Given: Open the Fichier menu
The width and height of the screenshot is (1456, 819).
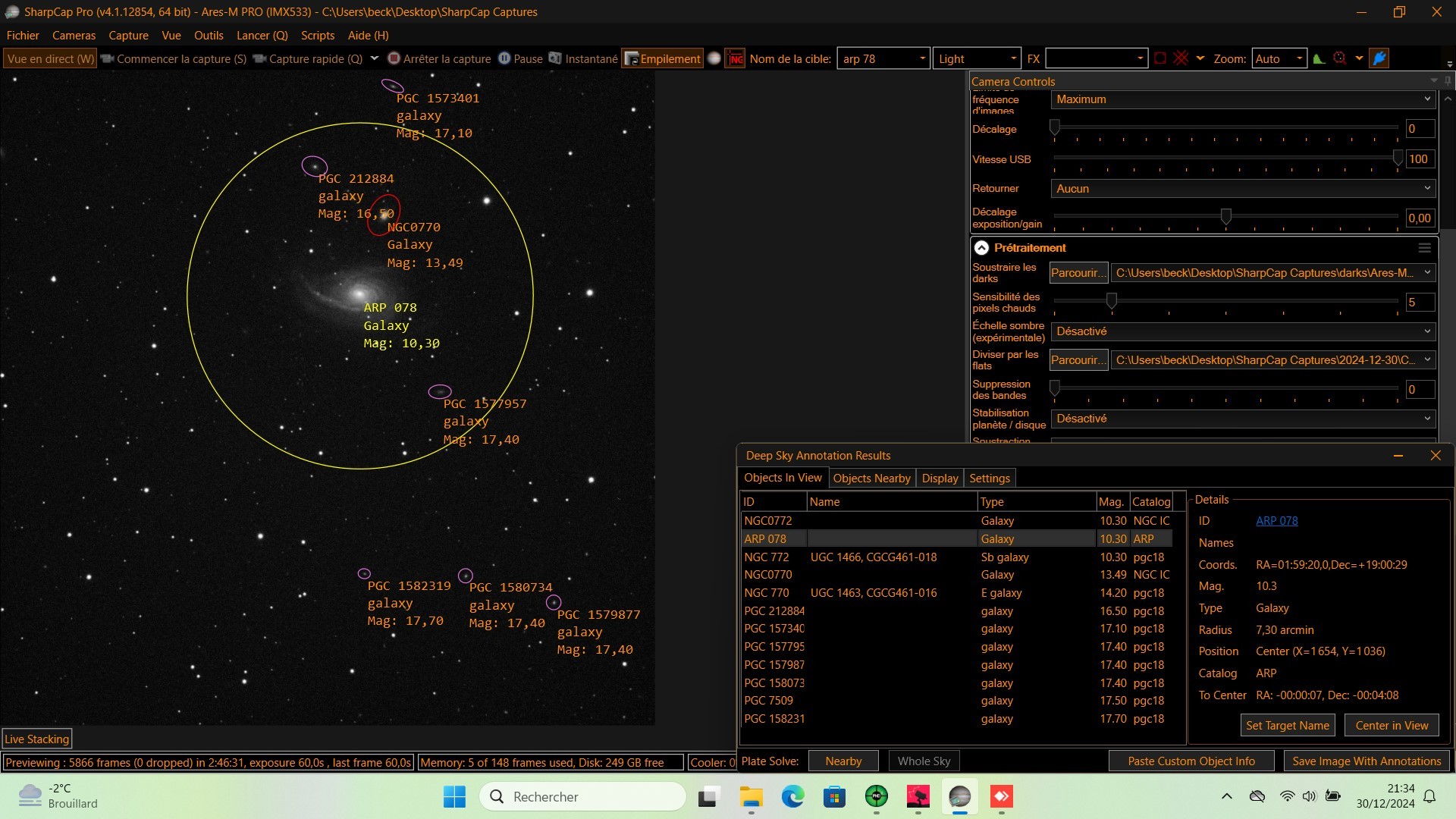Looking at the screenshot, I should [23, 35].
